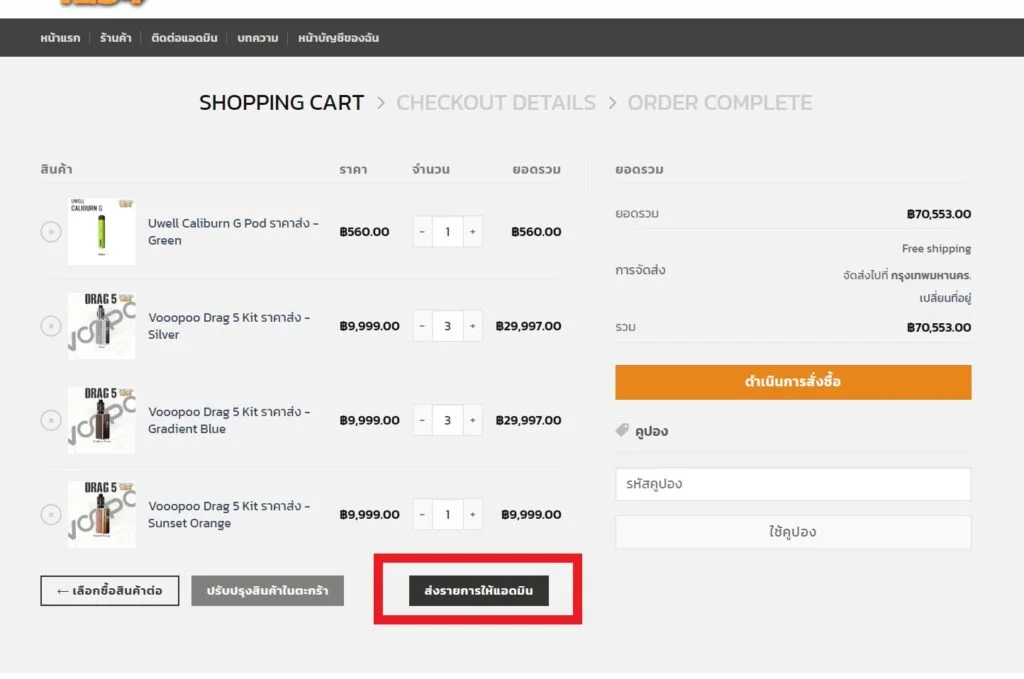Screen dimensions: 1024x679
Task: Increase quantity of Drag 5 Gradient Blue
Action: pyautogui.click(x=472, y=420)
